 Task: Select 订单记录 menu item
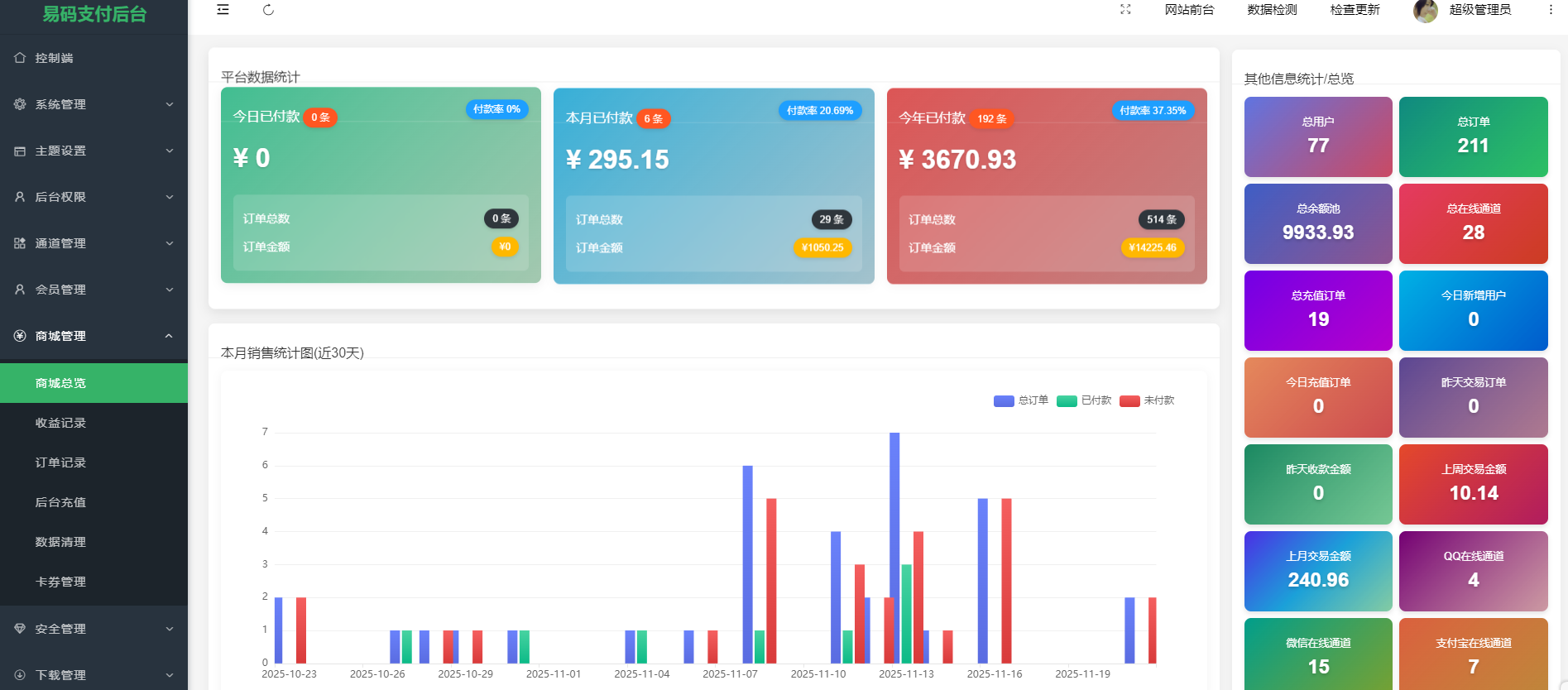(x=60, y=462)
